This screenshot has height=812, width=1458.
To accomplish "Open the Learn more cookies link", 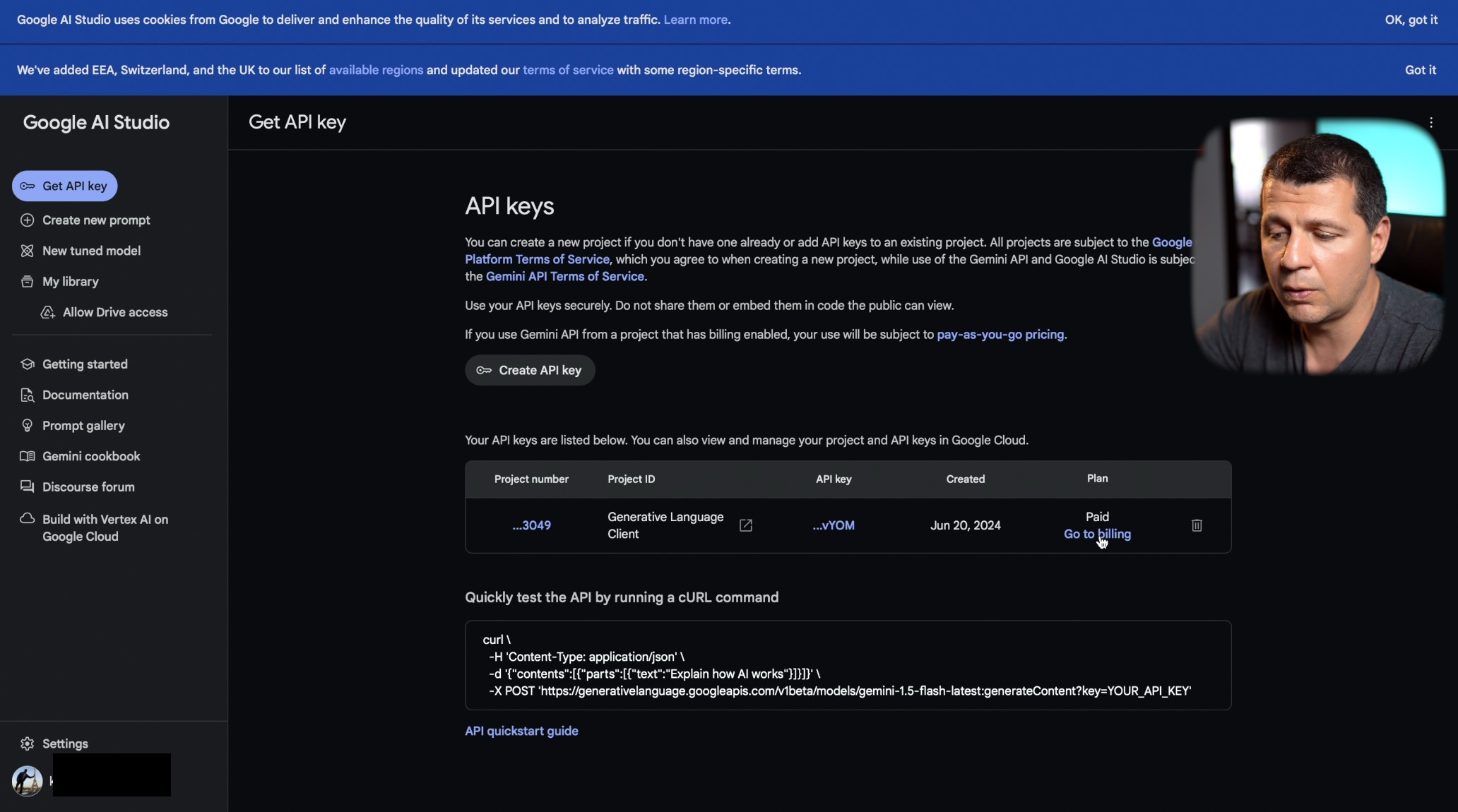I will [695, 20].
